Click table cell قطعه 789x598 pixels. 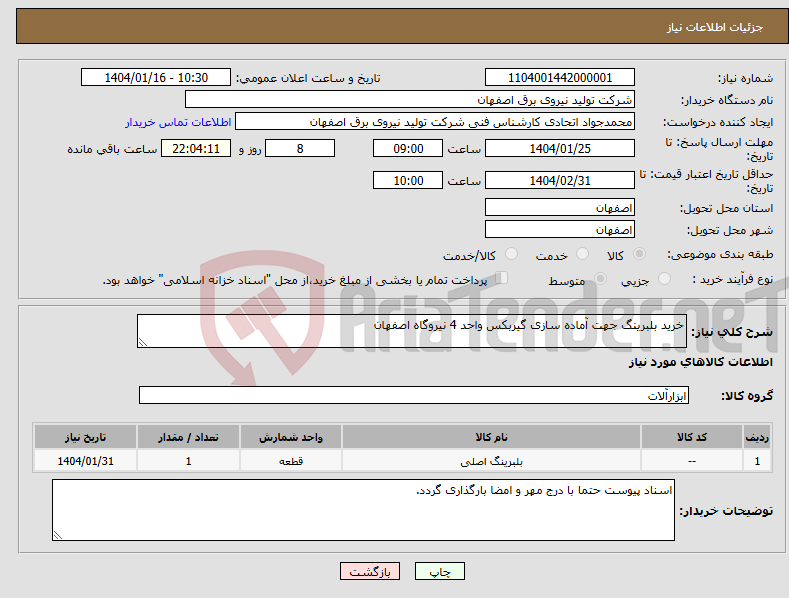click(291, 461)
